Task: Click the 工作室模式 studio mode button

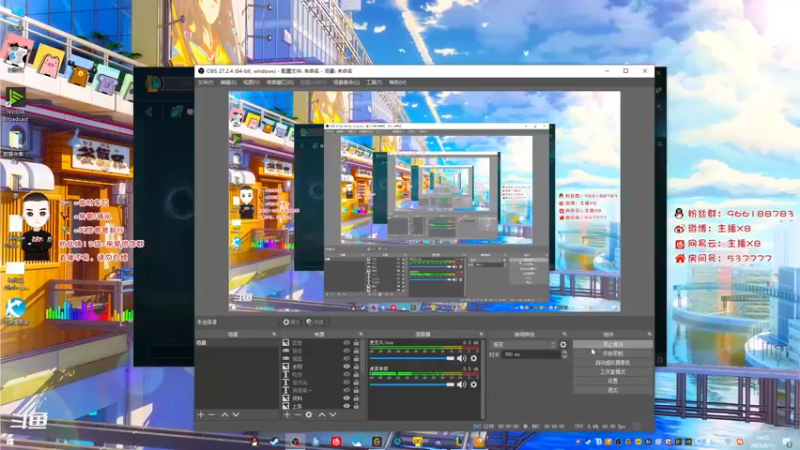Action: pyautogui.click(x=612, y=372)
